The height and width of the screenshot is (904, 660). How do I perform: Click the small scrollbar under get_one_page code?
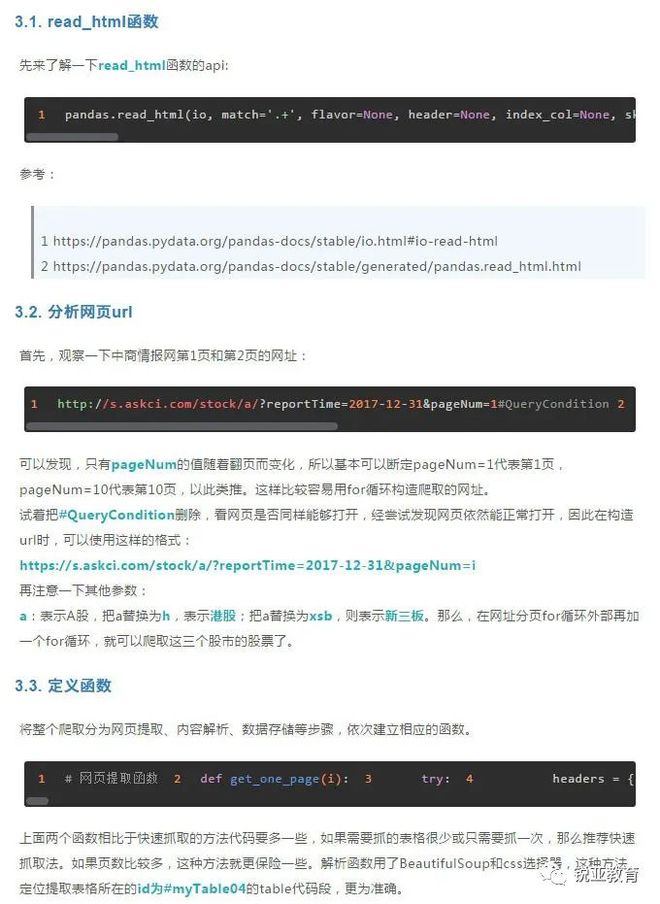click(x=37, y=801)
